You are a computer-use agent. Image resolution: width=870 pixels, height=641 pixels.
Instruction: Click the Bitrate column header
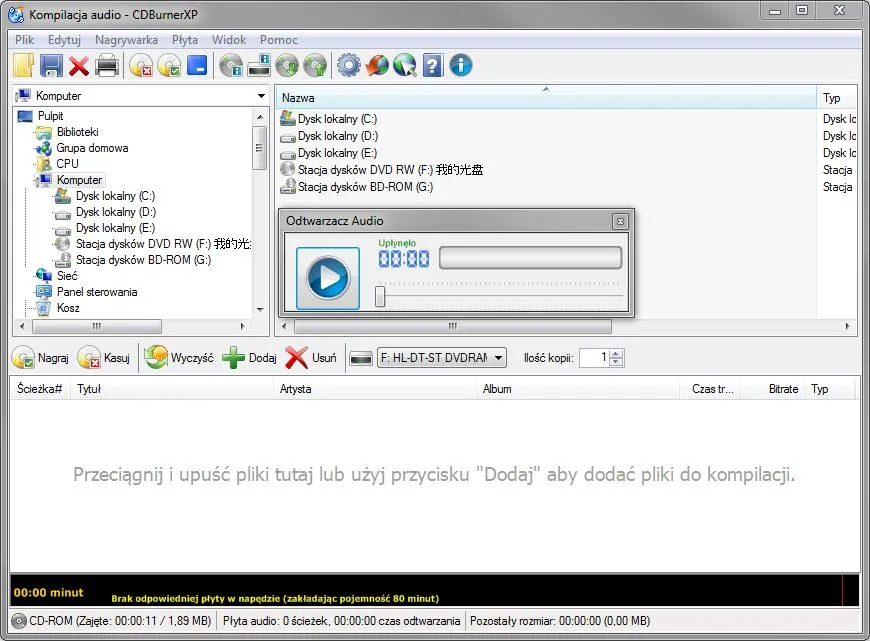pyautogui.click(x=774, y=389)
